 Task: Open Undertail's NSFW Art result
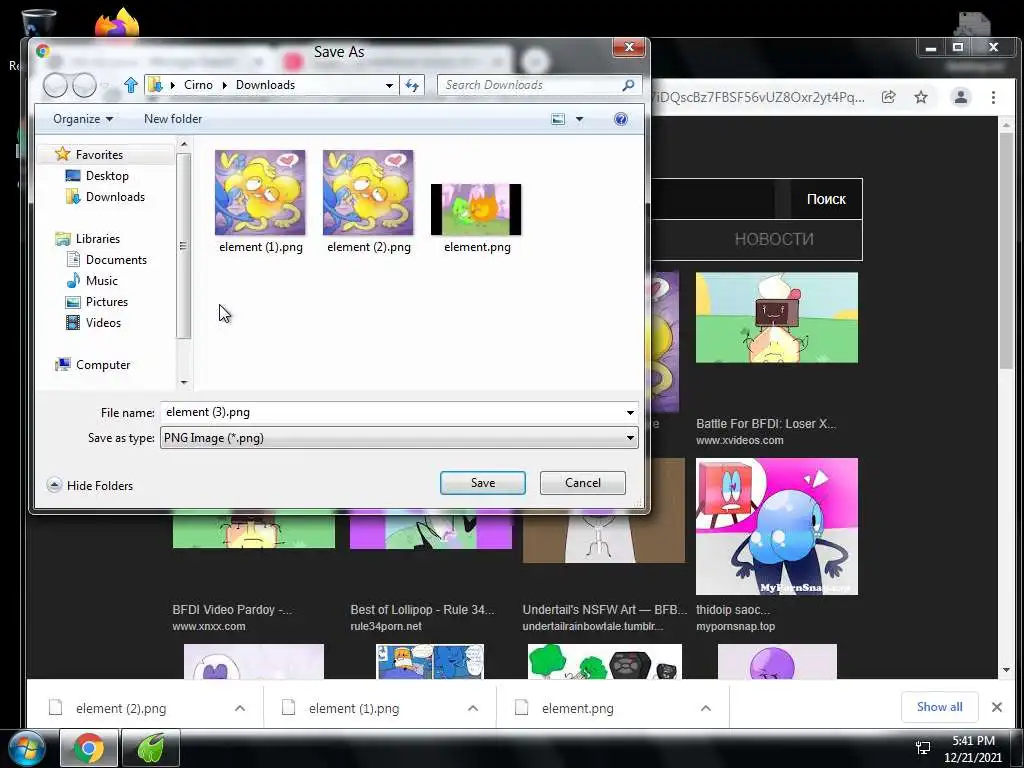605,609
